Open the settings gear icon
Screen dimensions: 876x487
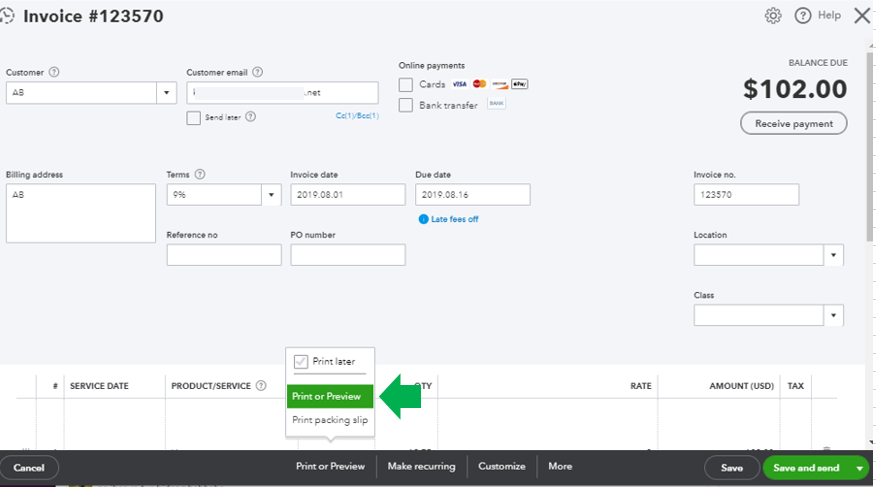click(x=773, y=16)
